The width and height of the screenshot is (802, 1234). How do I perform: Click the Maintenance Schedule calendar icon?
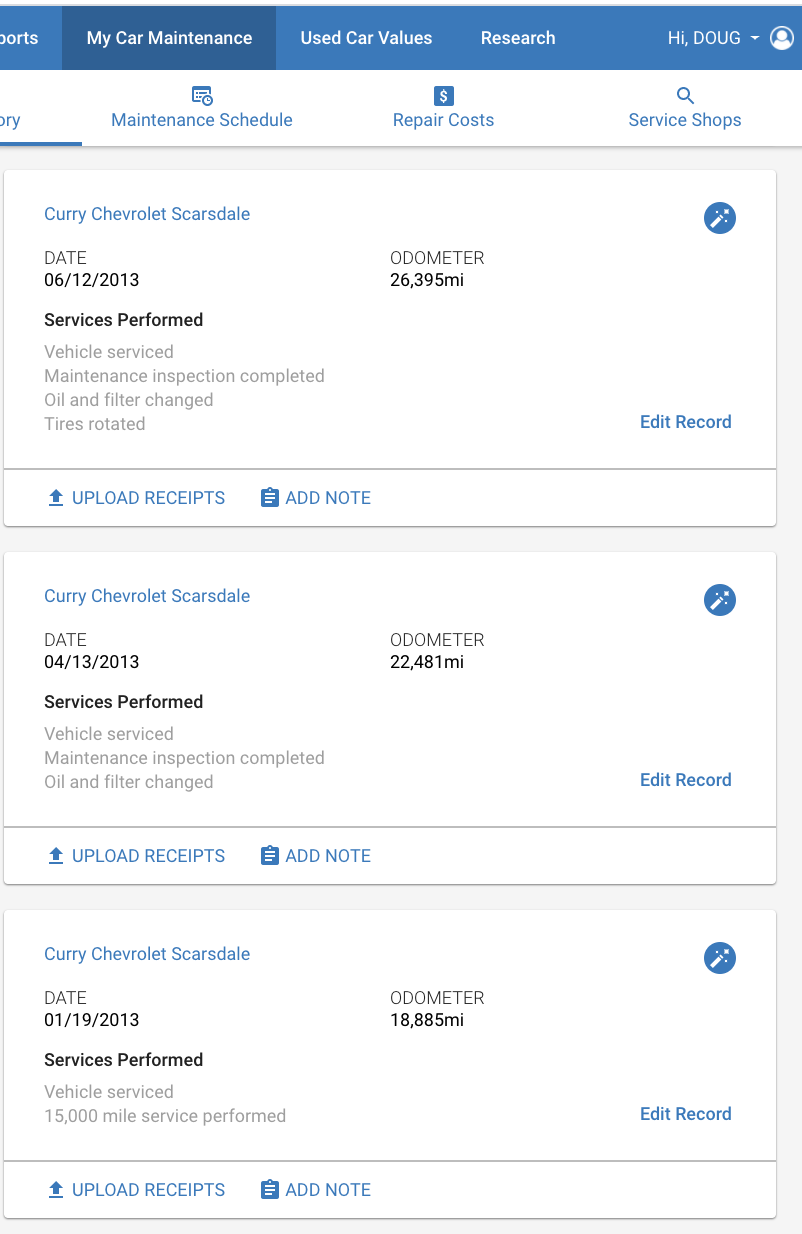click(202, 96)
